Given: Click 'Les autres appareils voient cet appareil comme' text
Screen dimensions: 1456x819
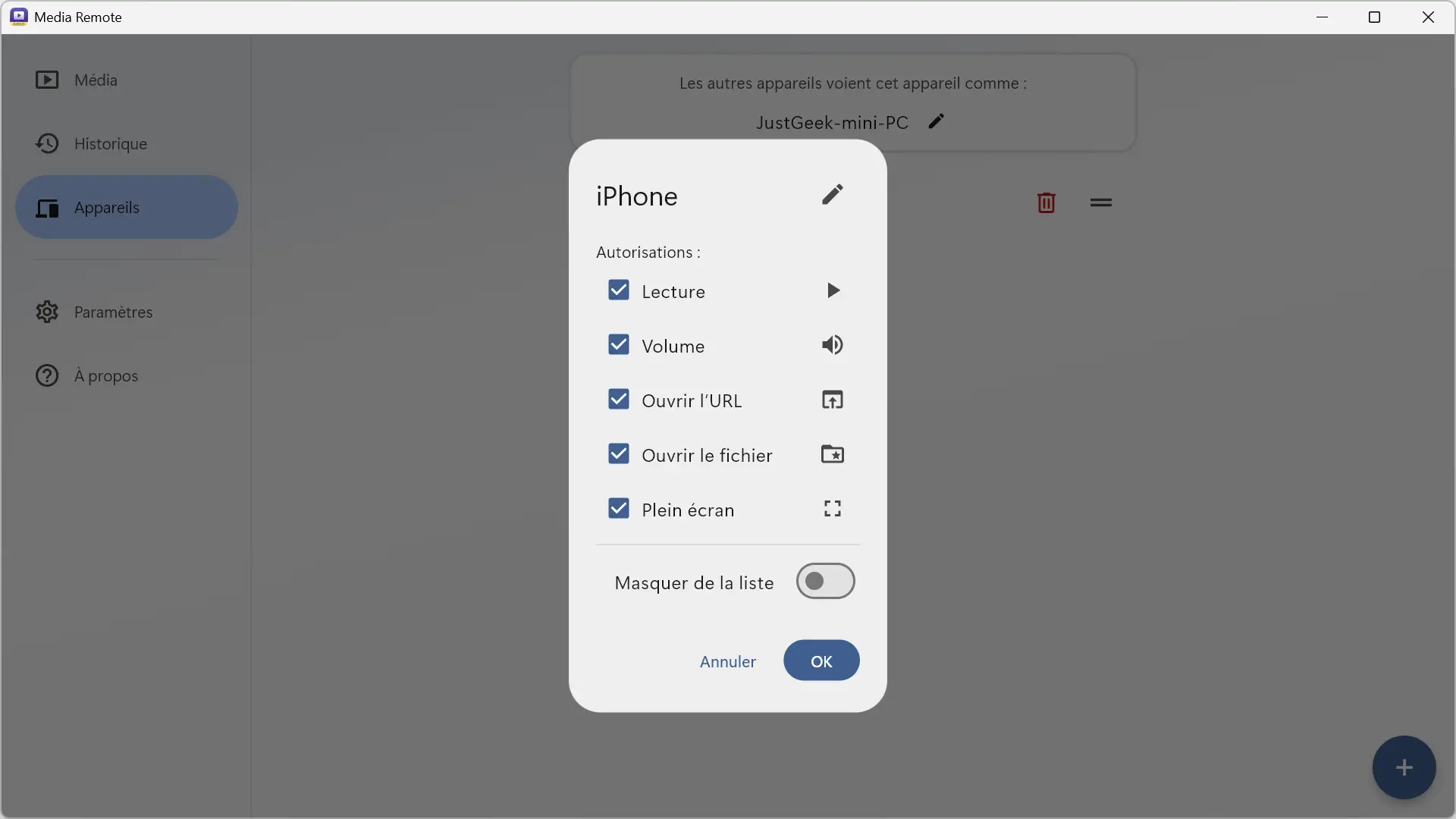Looking at the screenshot, I should point(853,83).
